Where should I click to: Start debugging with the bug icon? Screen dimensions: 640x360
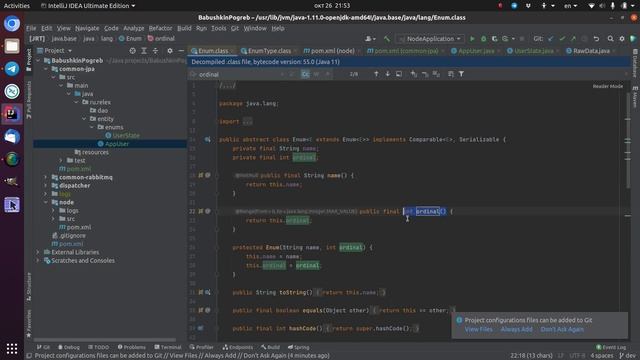pos(484,39)
